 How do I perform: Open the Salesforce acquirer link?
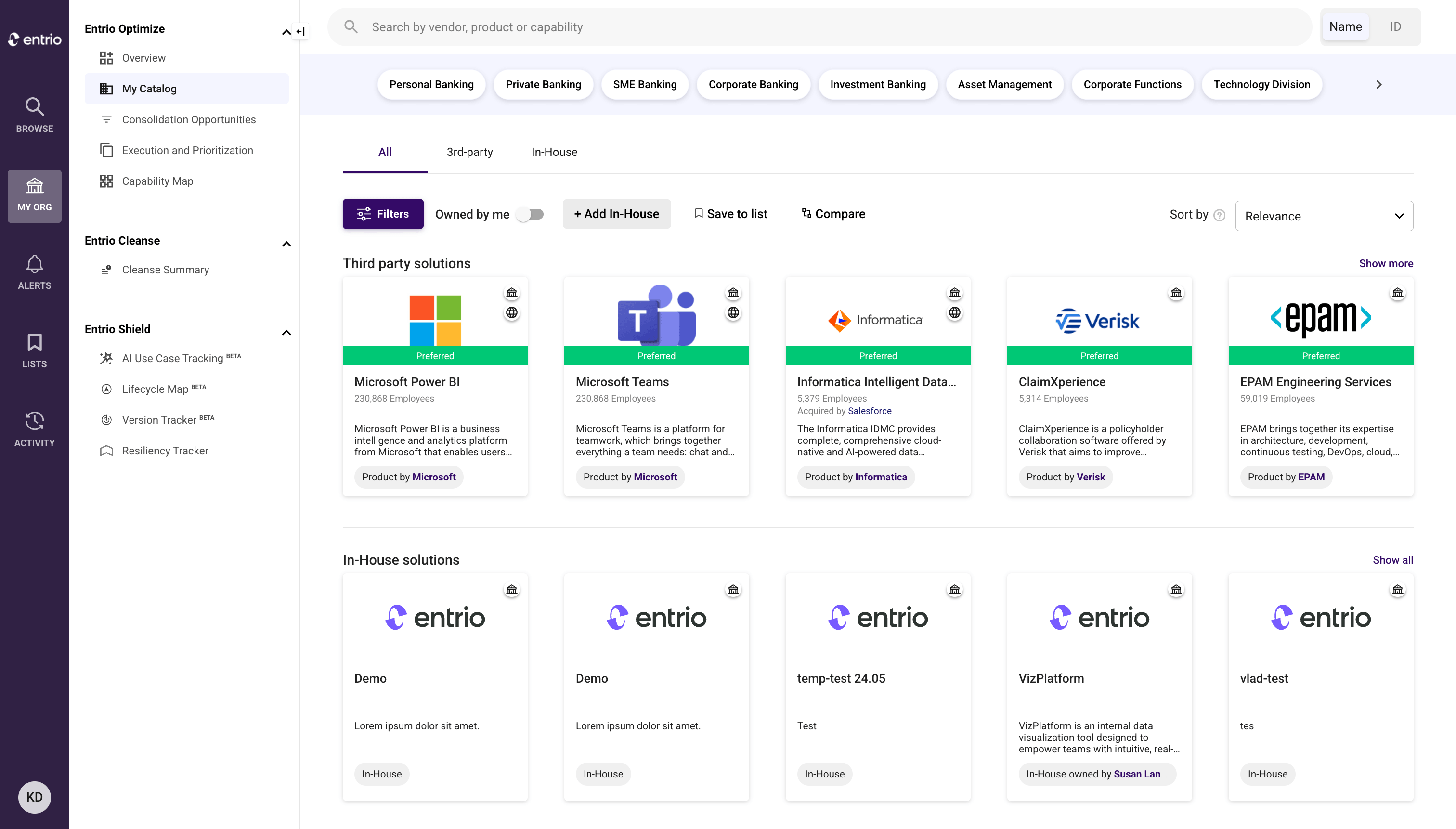(870, 411)
